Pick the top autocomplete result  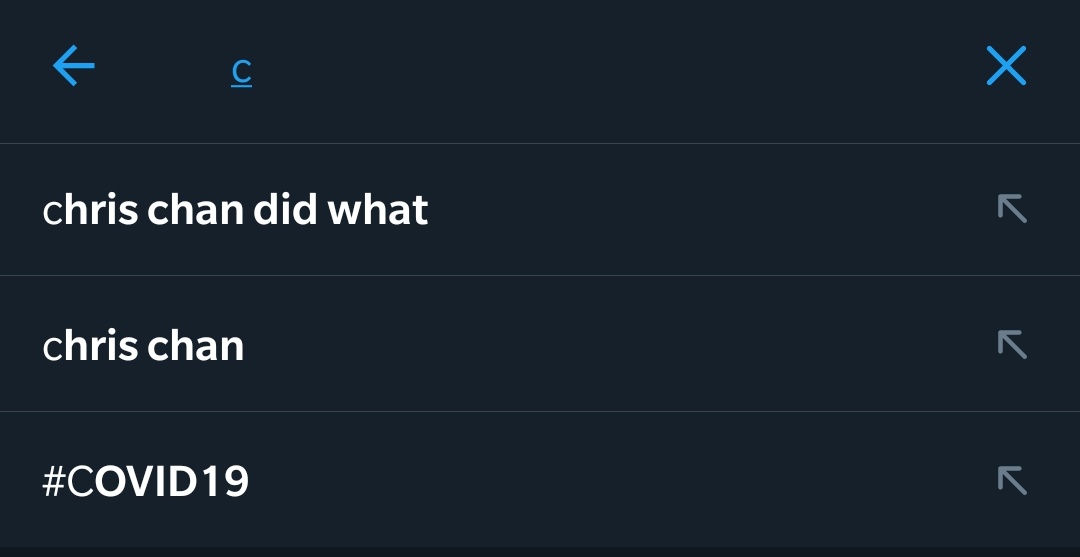click(x=540, y=209)
